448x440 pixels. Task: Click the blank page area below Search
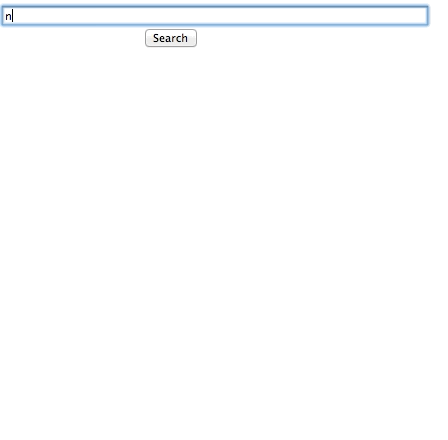[171, 133]
